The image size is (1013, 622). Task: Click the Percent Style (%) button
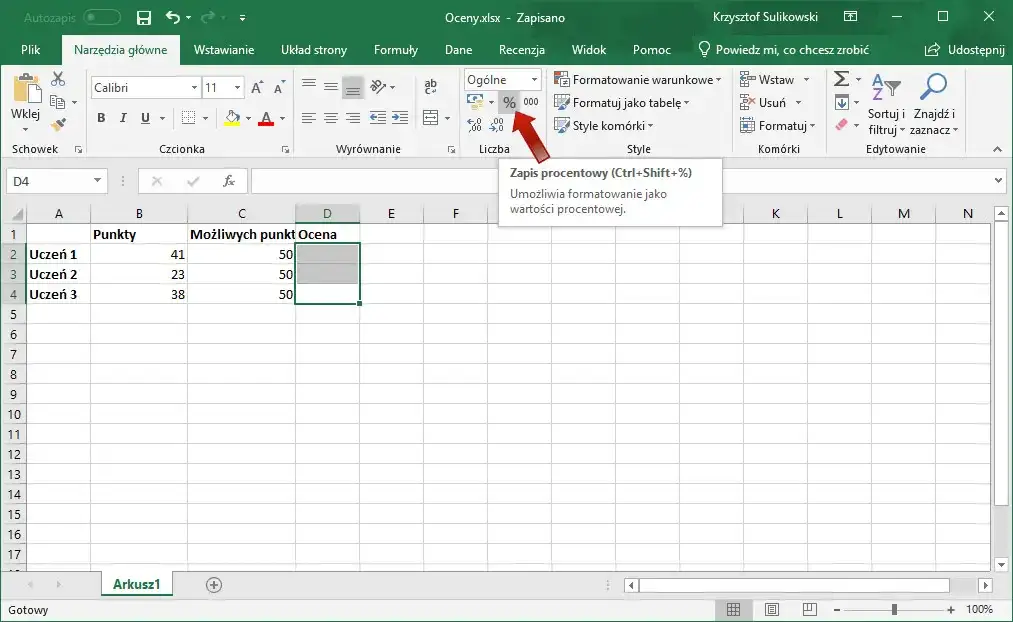[509, 102]
